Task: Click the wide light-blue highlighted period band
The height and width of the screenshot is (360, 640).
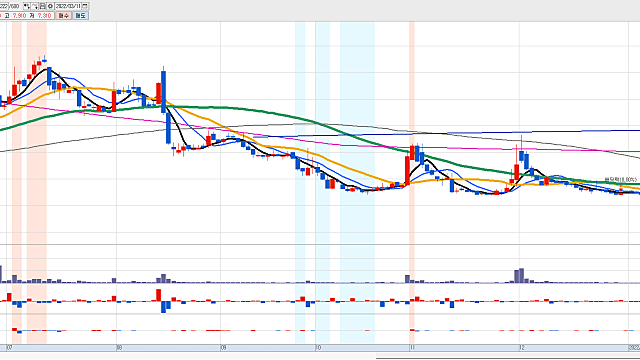Action: (357, 182)
